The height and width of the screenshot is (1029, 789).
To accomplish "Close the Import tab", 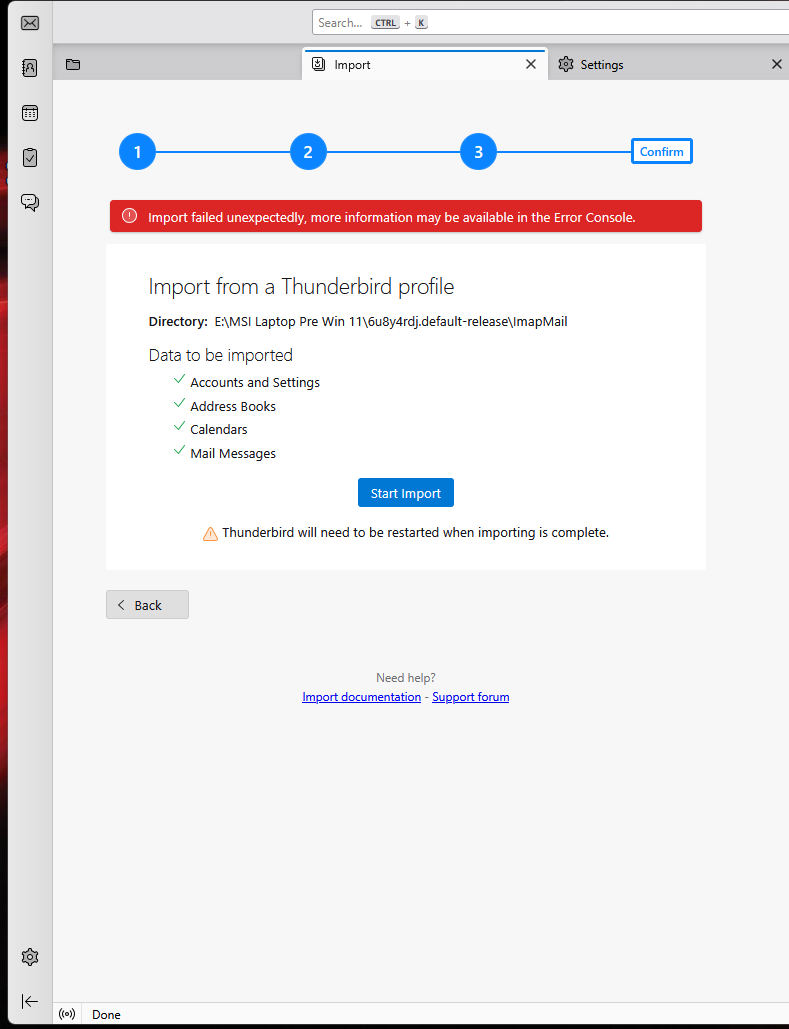I will [531, 64].
